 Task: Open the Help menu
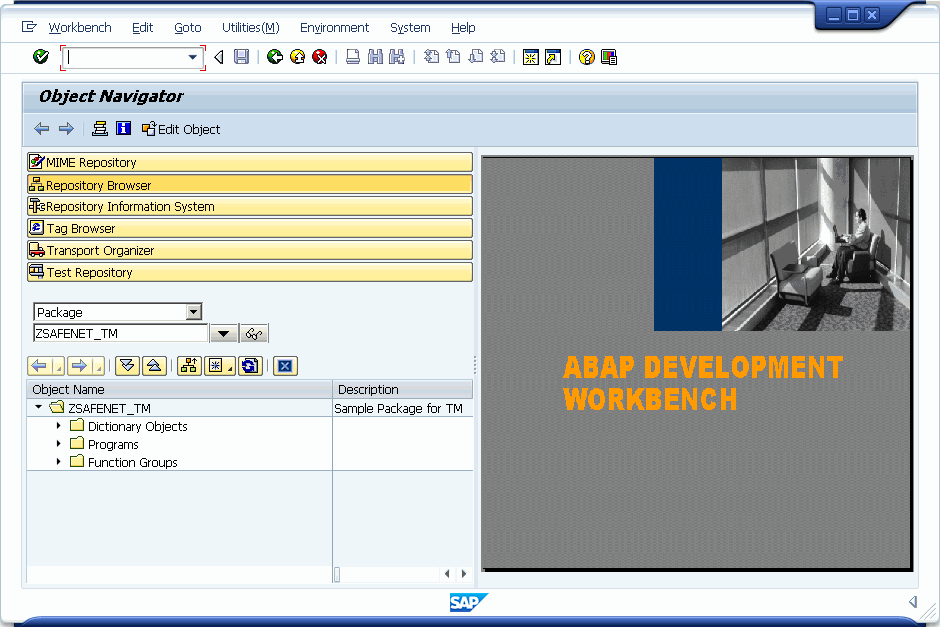click(463, 28)
